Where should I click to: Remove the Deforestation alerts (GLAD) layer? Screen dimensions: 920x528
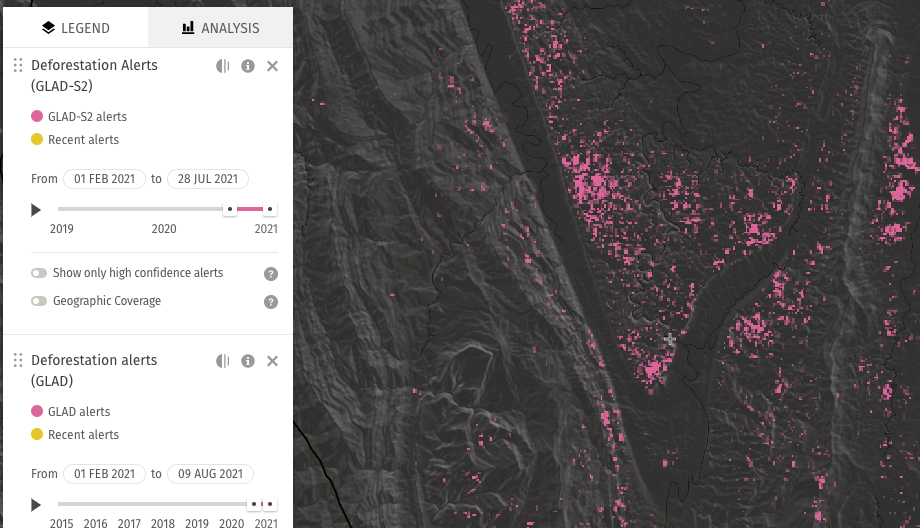click(272, 361)
